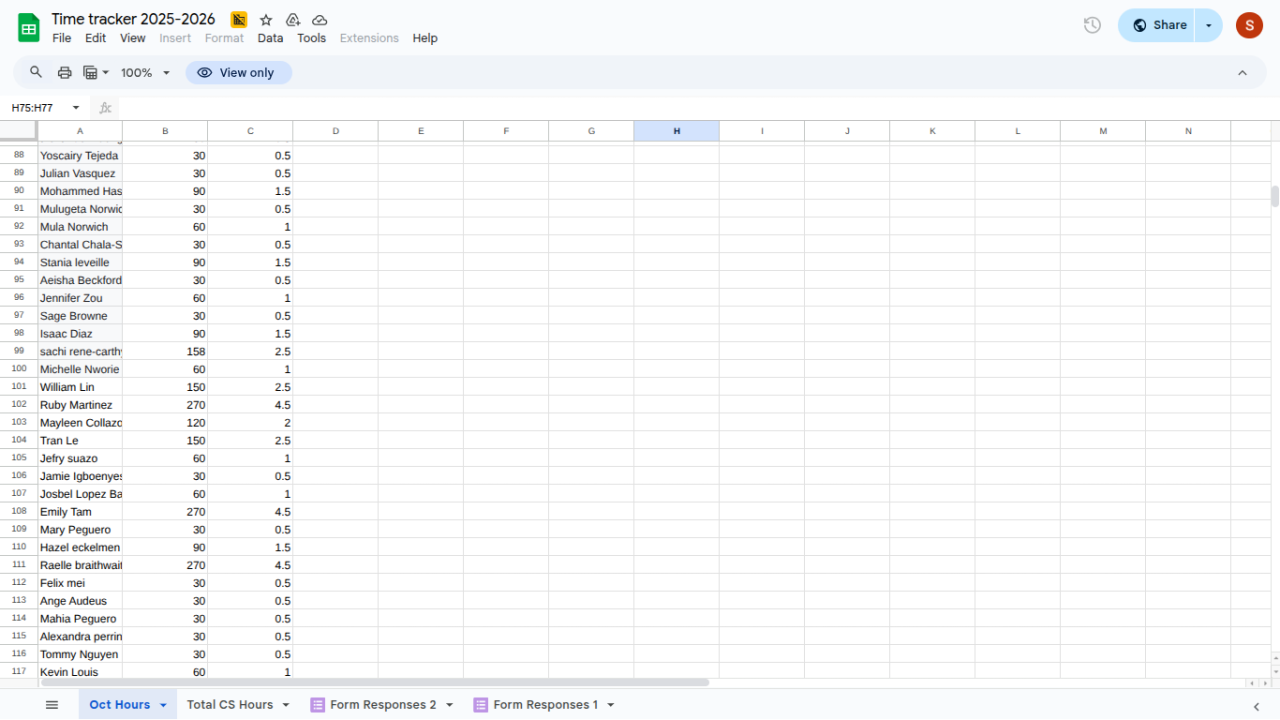Click the vertical scrollbar thumb

1275,196
